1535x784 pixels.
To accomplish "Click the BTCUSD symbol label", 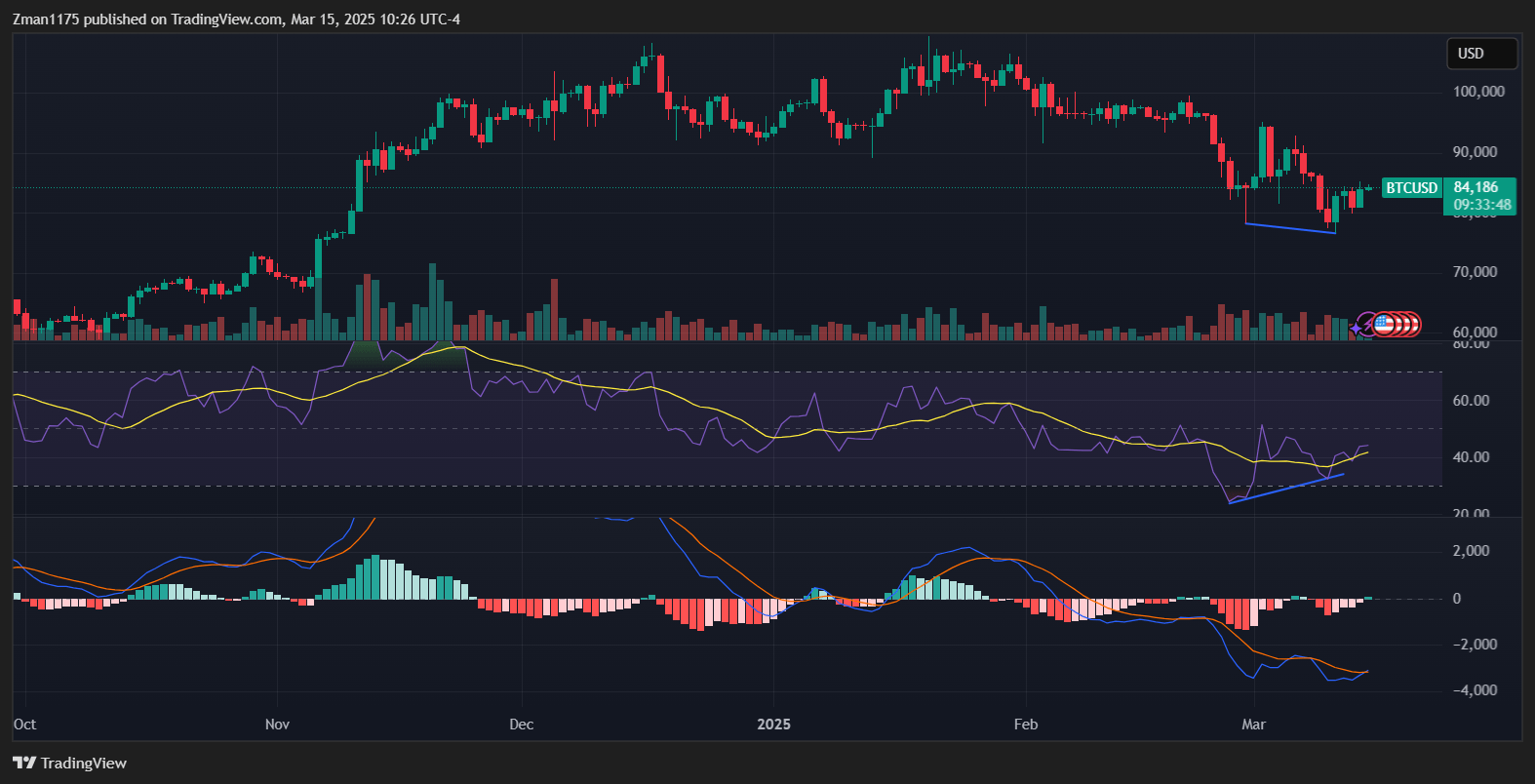I will click(1412, 188).
